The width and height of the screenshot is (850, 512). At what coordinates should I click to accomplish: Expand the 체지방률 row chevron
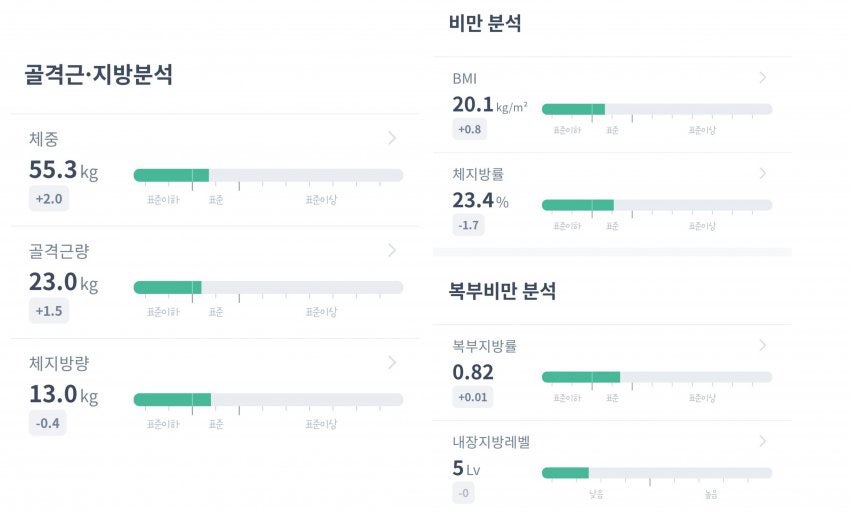(762, 174)
